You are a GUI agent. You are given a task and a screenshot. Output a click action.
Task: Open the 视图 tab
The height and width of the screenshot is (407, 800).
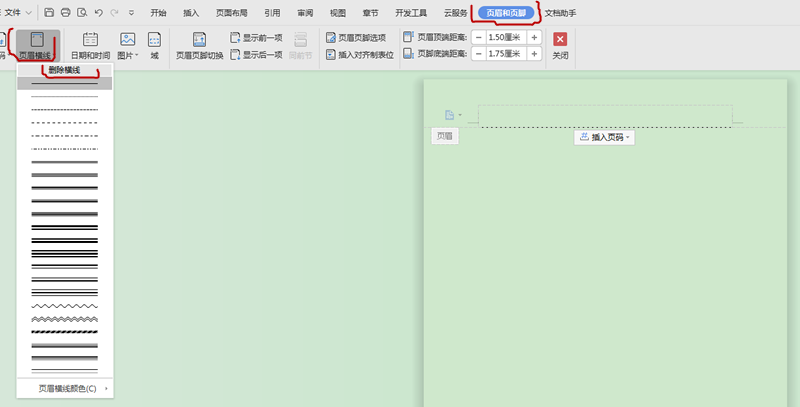click(338, 13)
